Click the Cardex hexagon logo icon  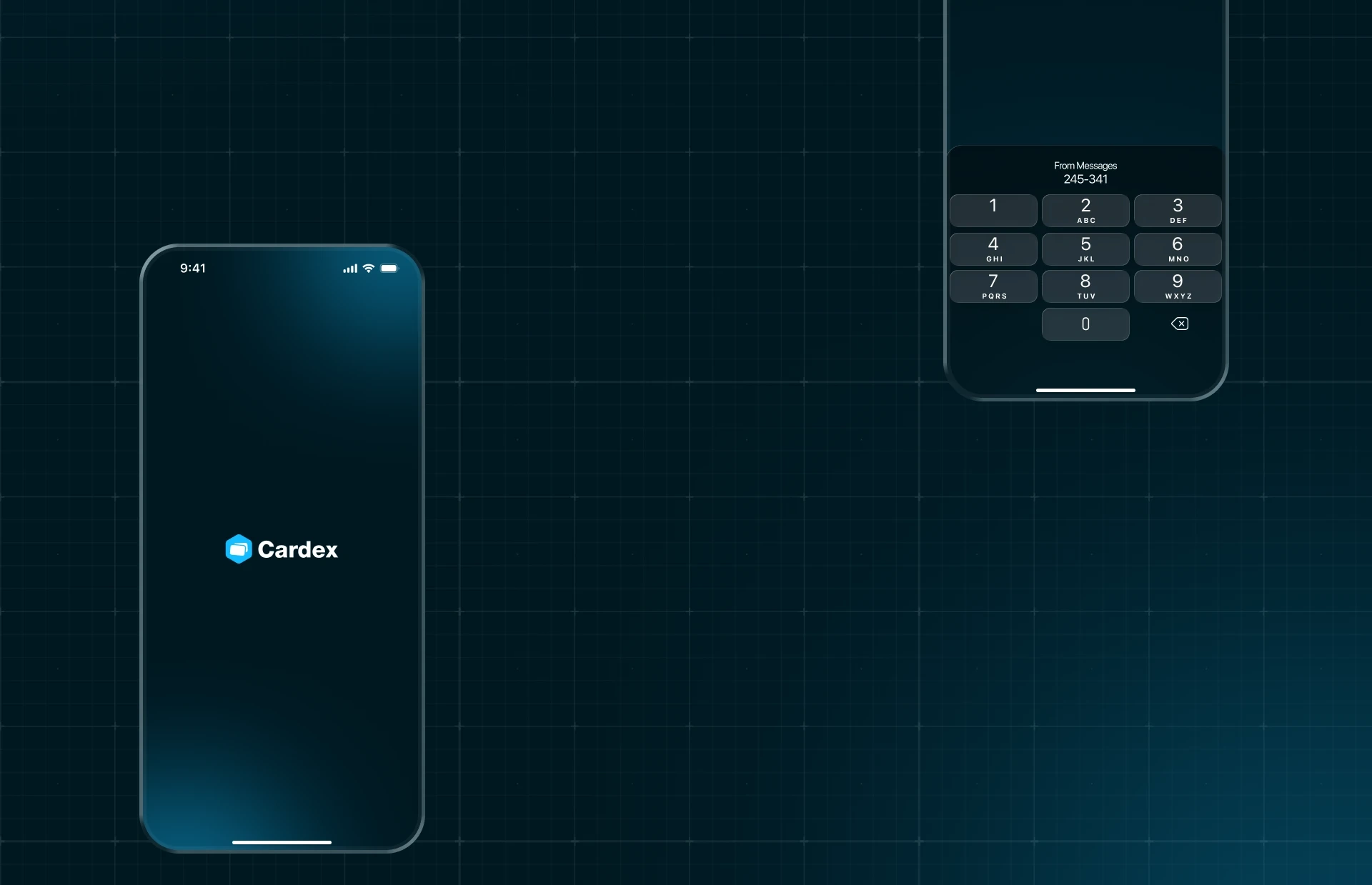[x=239, y=549]
